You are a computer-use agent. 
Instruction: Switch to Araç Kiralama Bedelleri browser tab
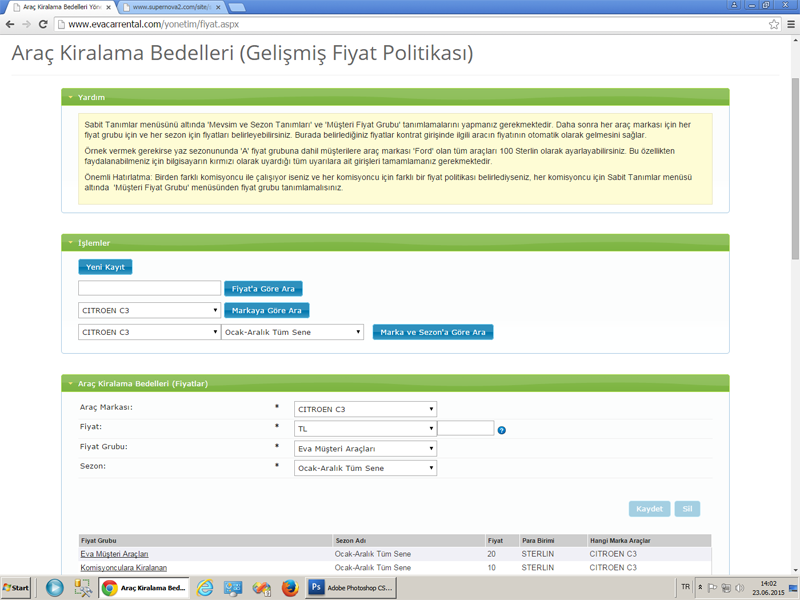pyautogui.click(x=59, y=7)
